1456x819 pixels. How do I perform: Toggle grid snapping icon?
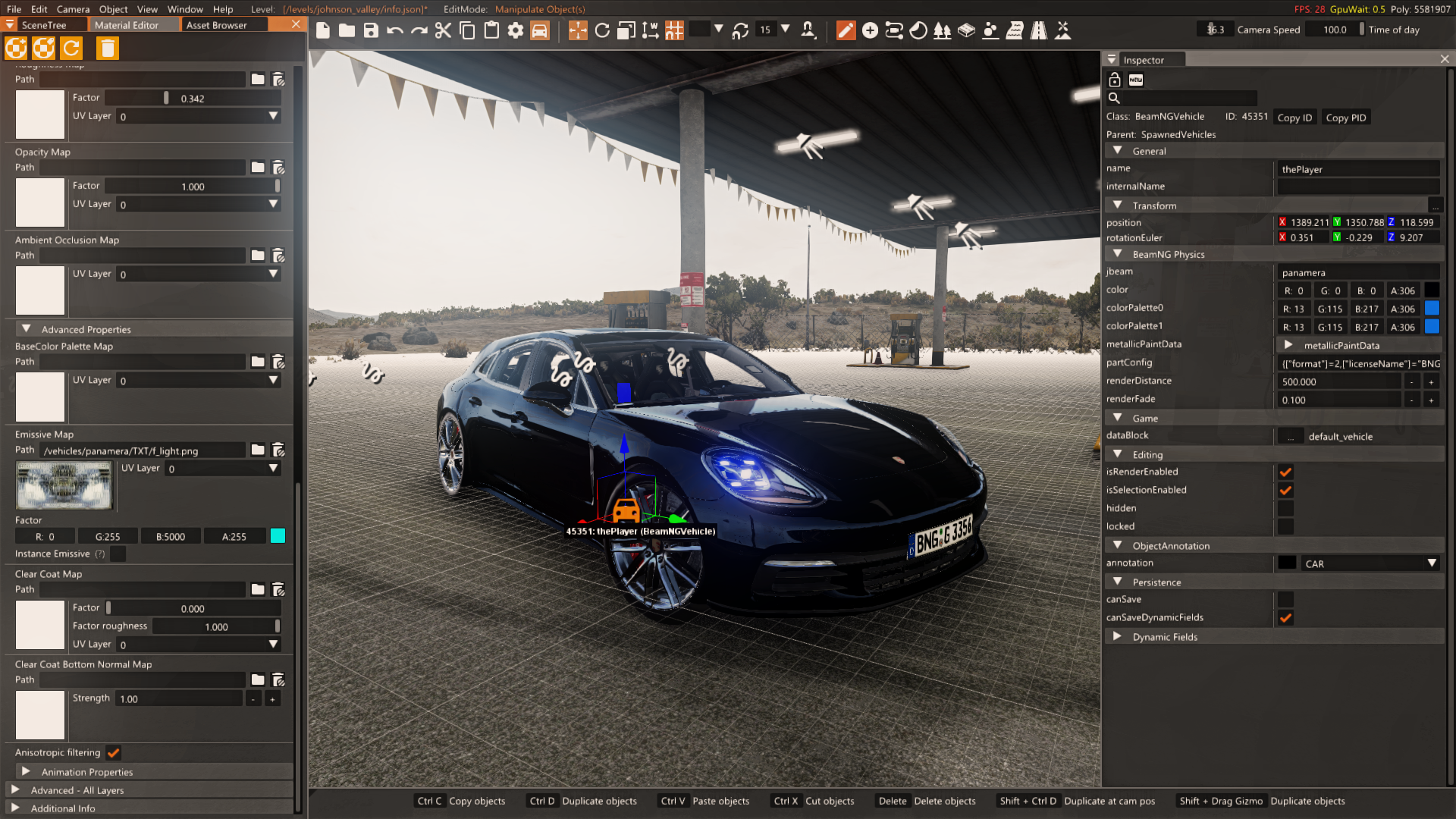(x=674, y=30)
